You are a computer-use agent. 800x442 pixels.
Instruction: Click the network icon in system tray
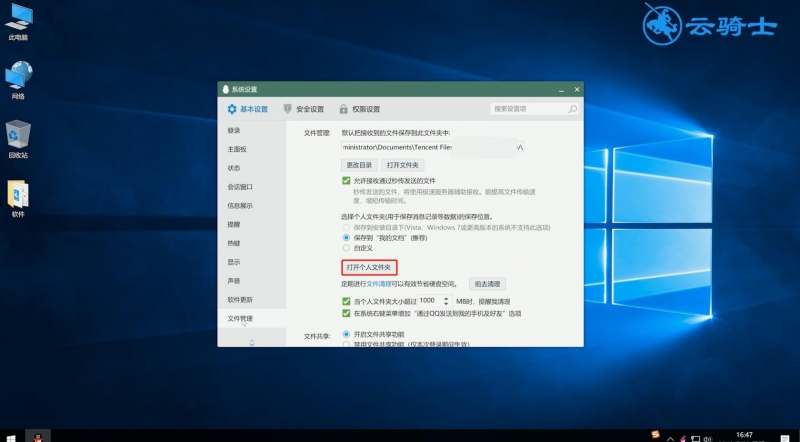coord(695,438)
